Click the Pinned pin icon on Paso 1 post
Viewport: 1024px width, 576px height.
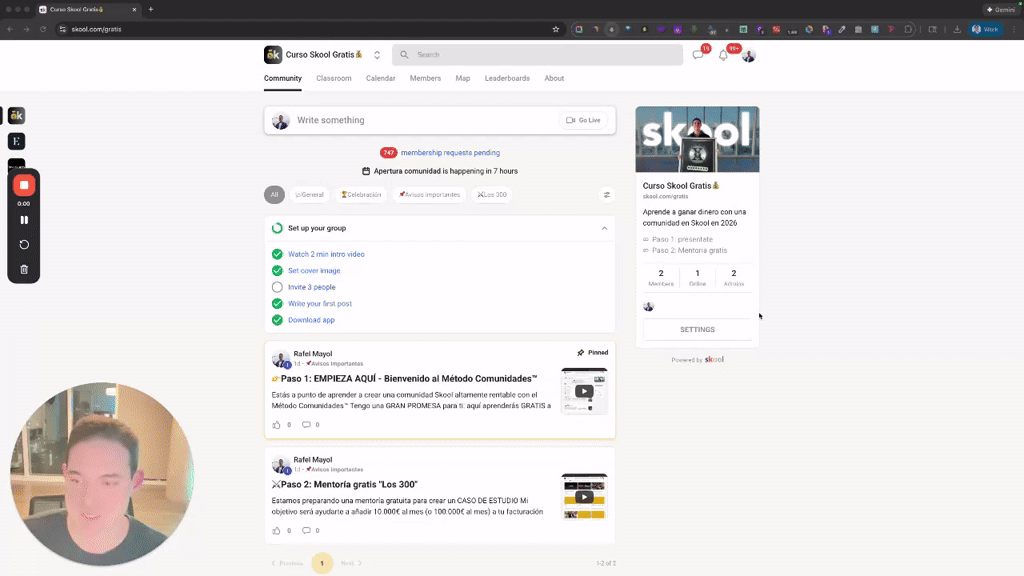[581, 353]
